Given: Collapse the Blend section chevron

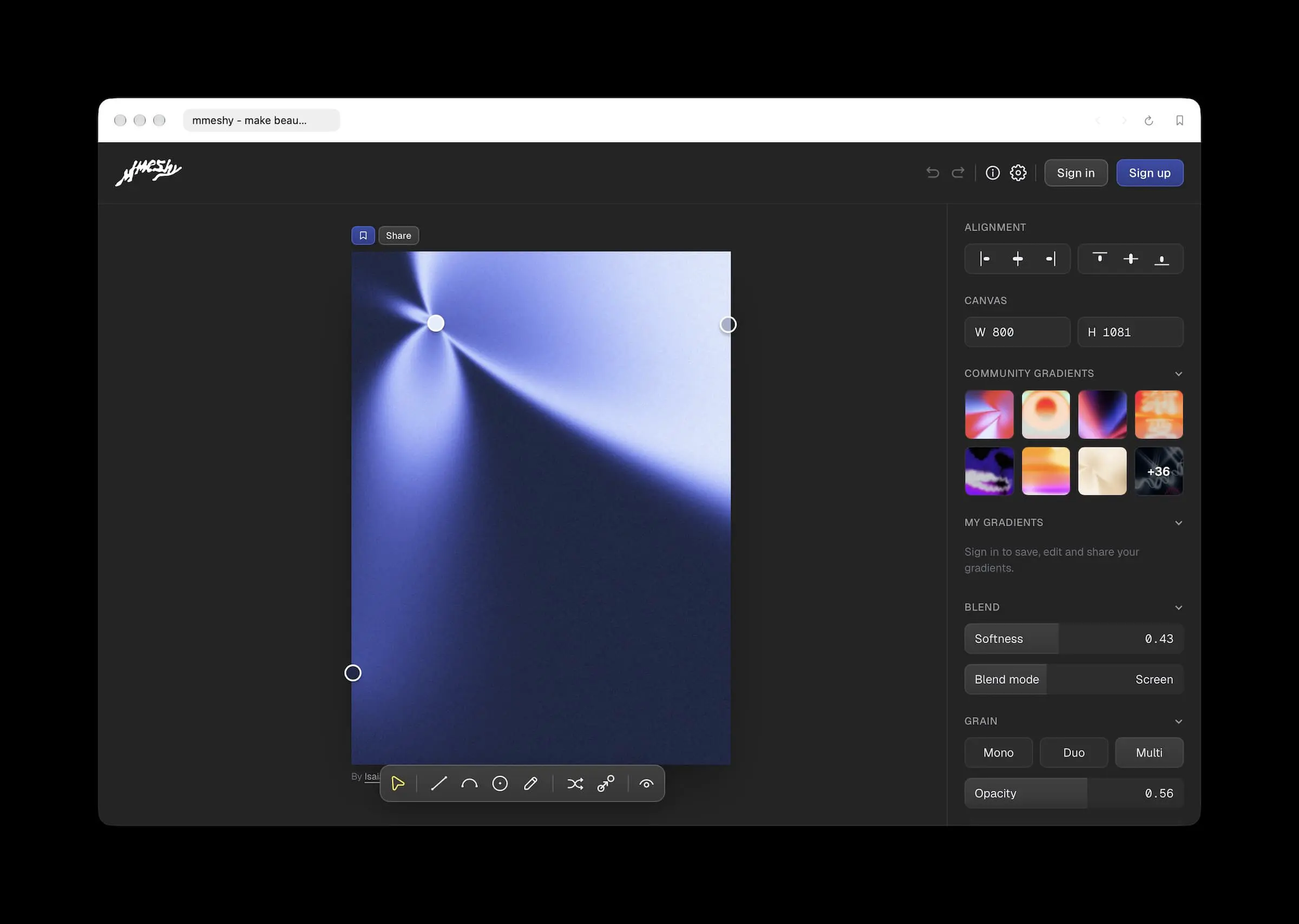Looking at the screenshot, I should pos(1178,608).
